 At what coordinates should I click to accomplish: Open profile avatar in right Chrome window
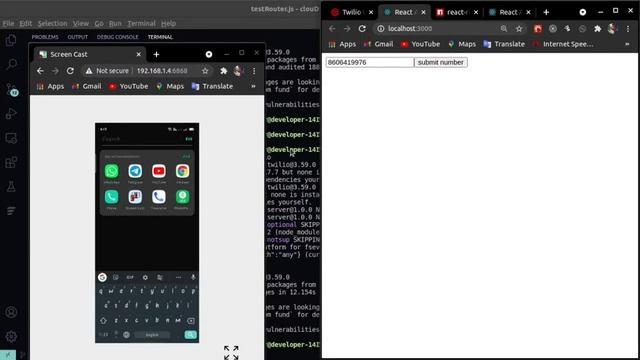(x=612, y=29)
